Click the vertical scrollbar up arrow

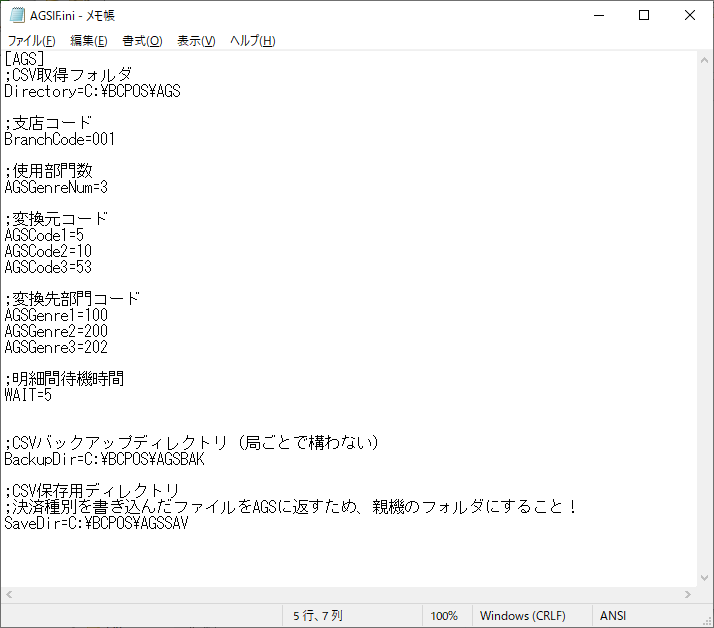point(705,59)
